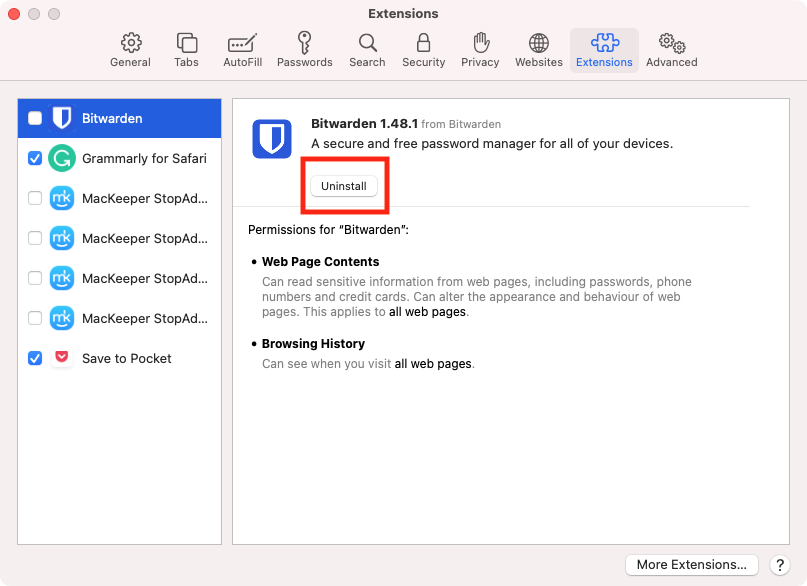Click the Bitwarden shield icon in the list
Image resolution: width=807 pixels, height=586 pixels.
click(62, 118)
